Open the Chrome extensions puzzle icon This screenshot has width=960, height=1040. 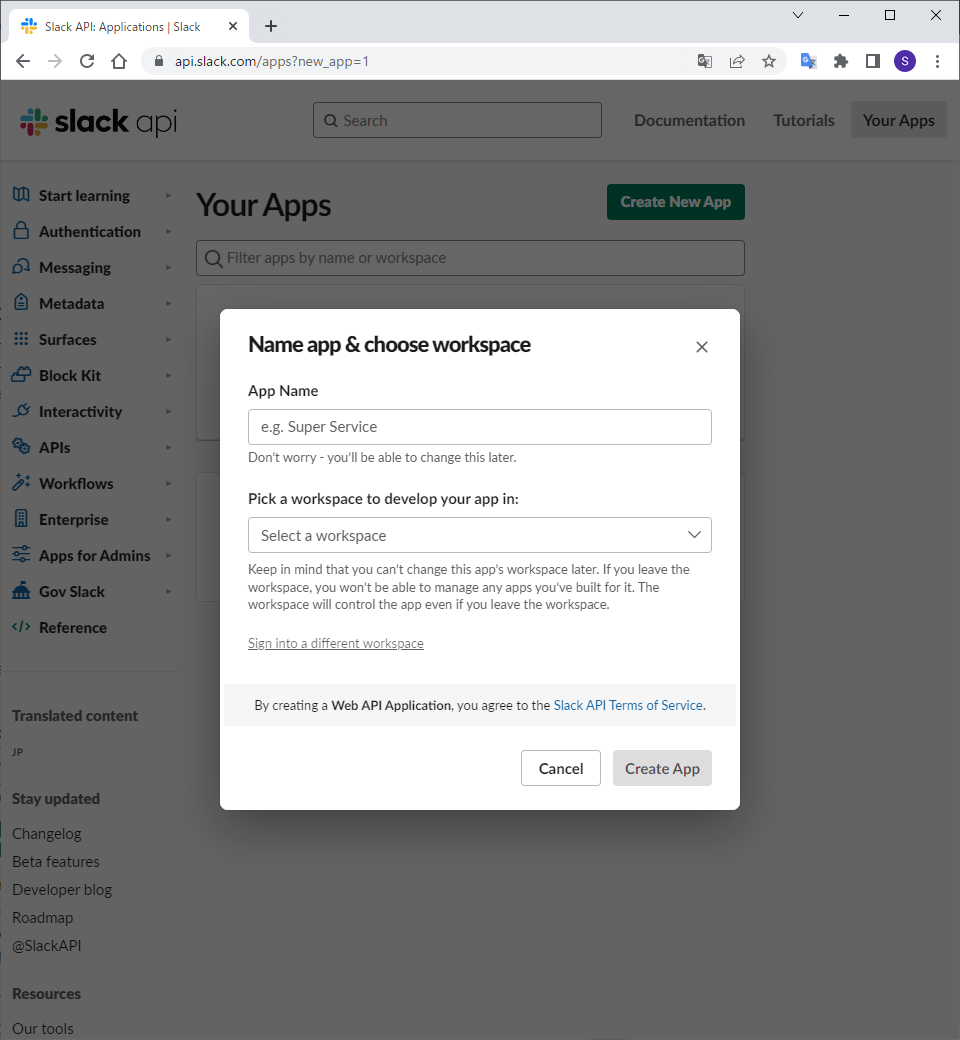pos(841,61)
